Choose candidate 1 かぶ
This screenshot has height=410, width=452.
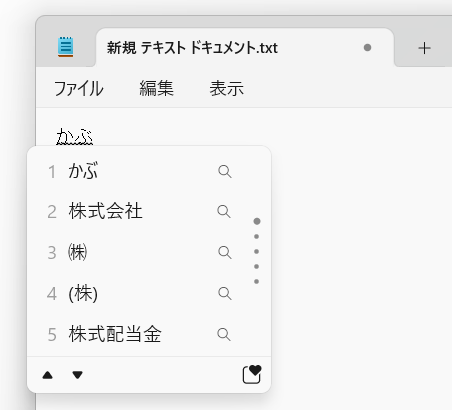pyautogui.click(x=140, y=171)
